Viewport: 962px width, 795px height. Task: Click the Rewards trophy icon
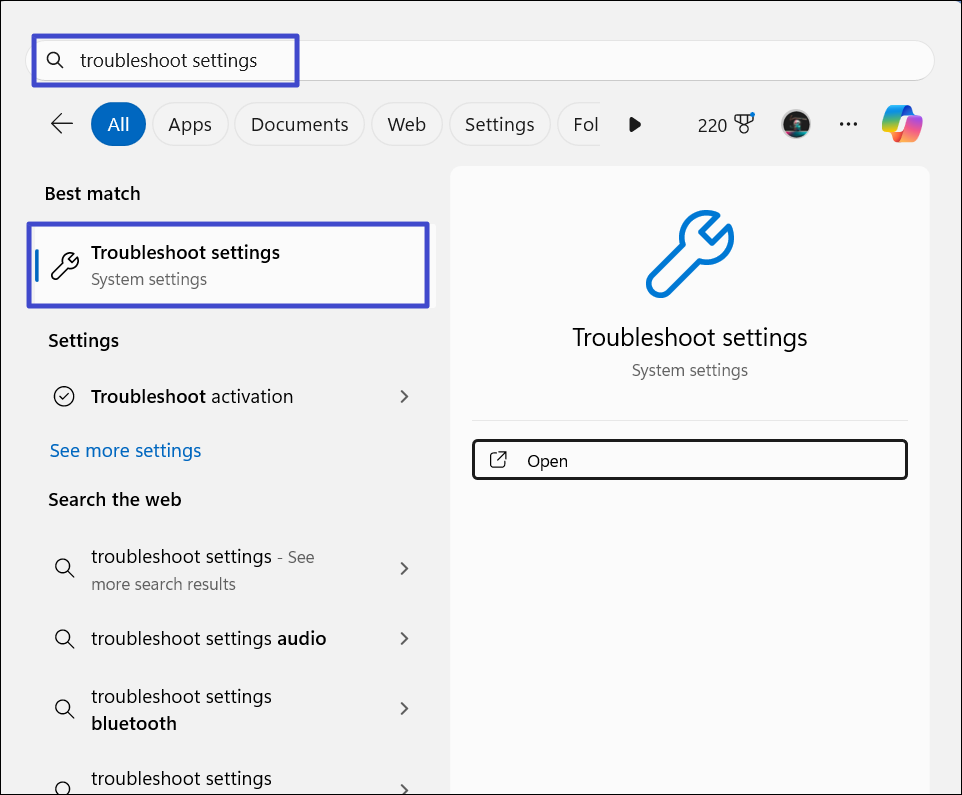(x=744, y=123)
